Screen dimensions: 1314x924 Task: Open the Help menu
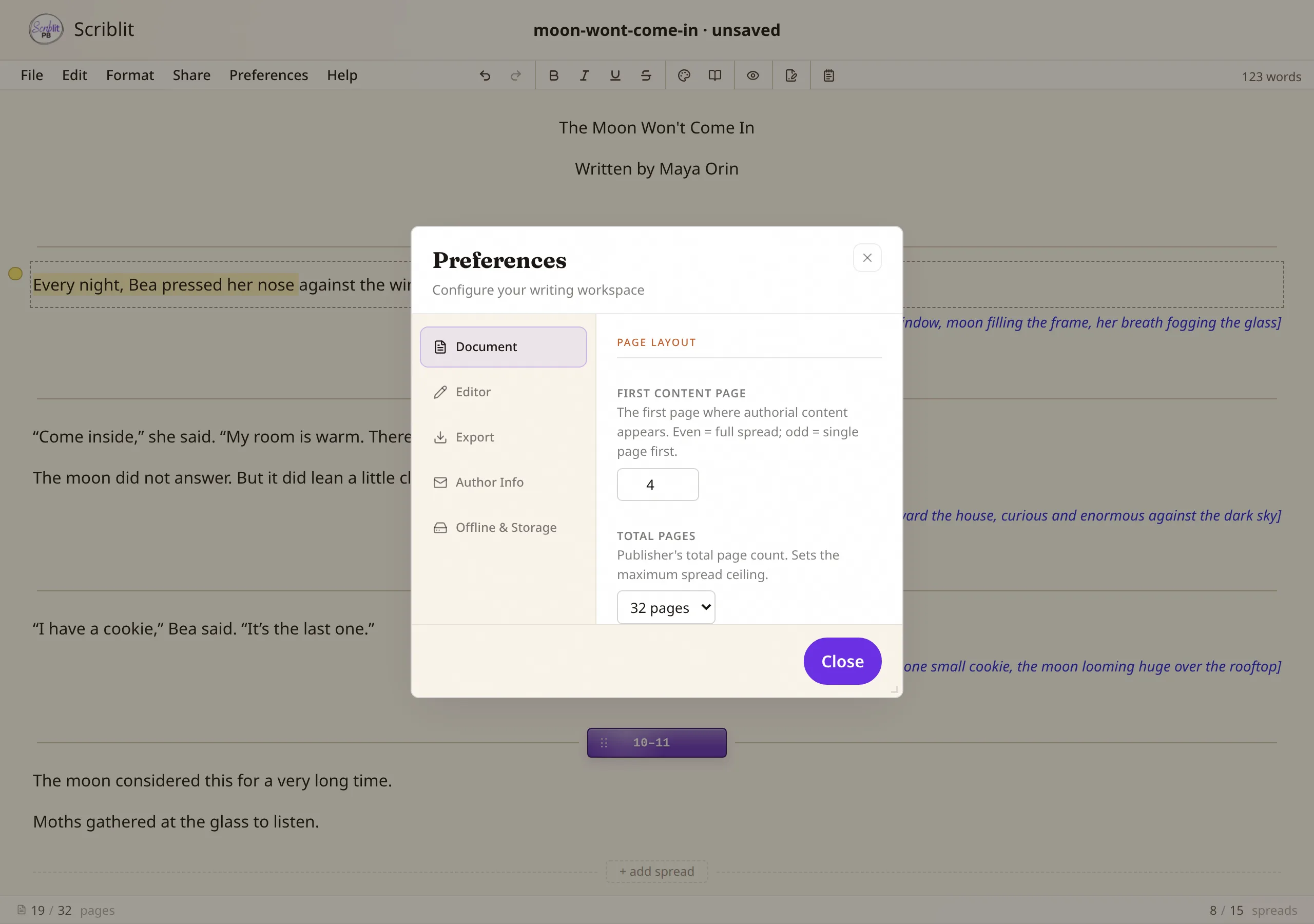pos(342,75)
